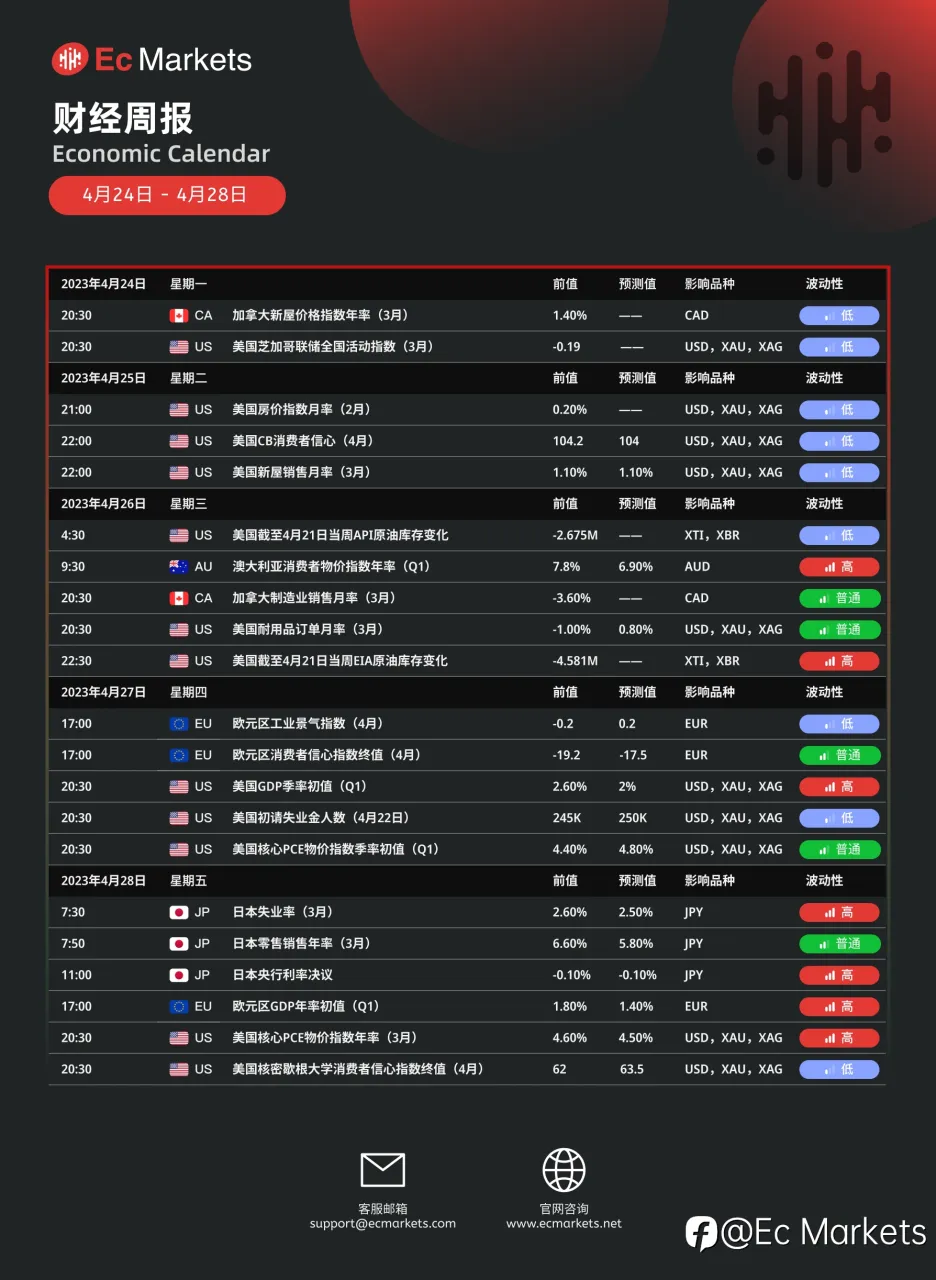Click the 11:00 time cell
Screen dimensions: 936x1280
(76, 975)
